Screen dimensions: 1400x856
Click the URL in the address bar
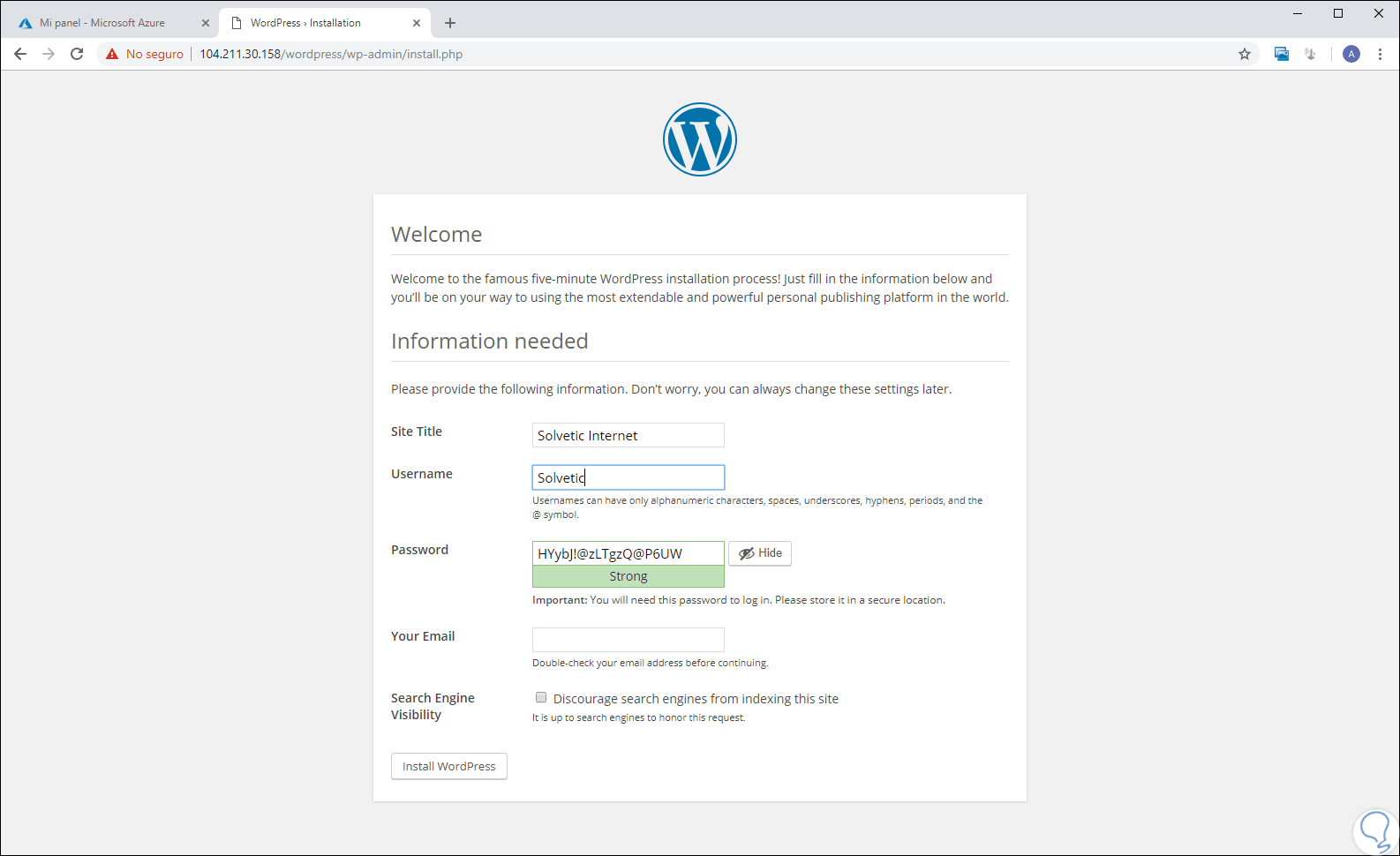click(331, 54)
